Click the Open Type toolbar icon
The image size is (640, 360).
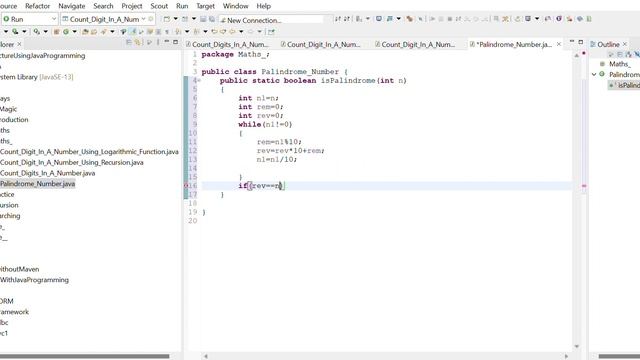point(85,31)
